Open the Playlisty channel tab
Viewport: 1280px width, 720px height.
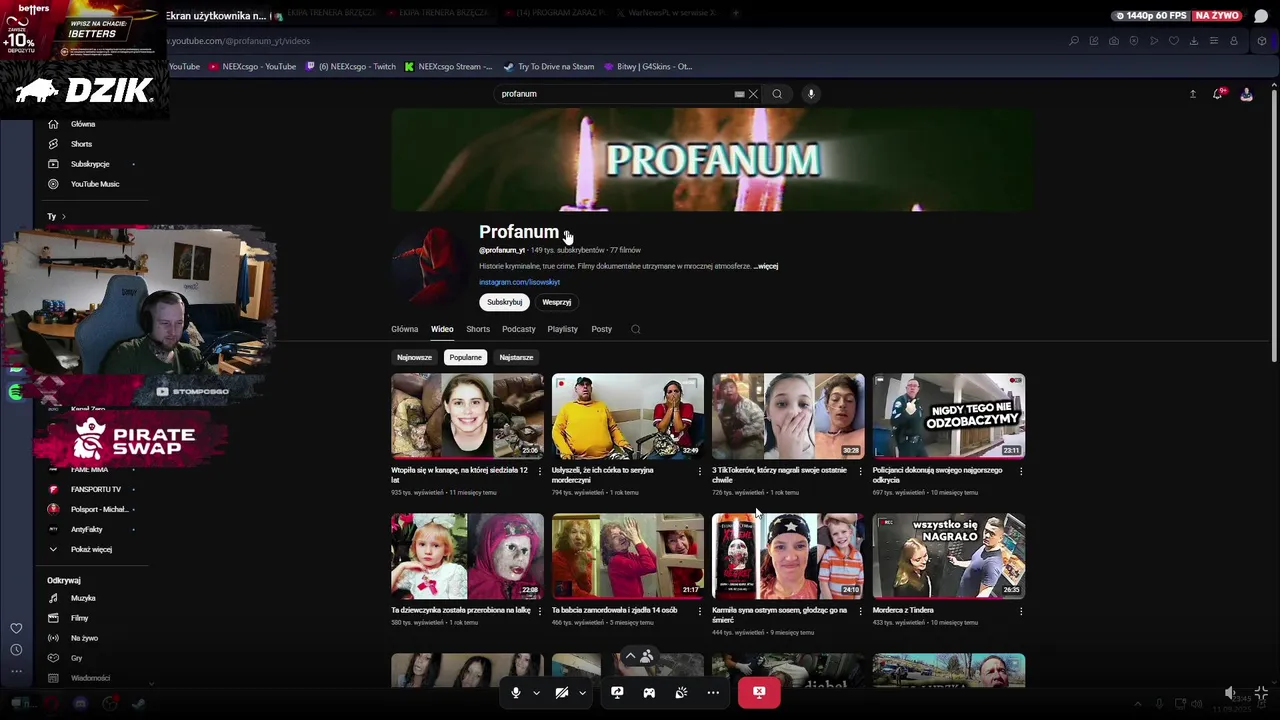(x=563, y=329)
